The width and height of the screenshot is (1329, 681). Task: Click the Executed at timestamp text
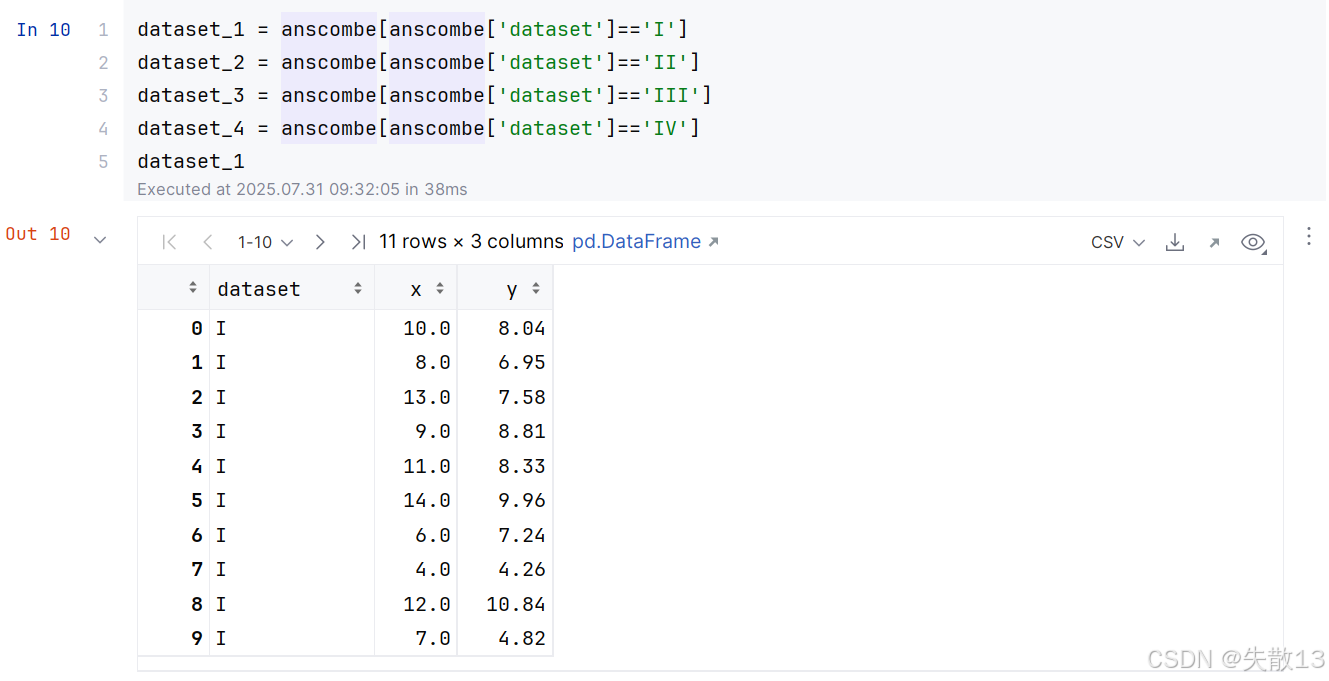(x=302, y=189)
